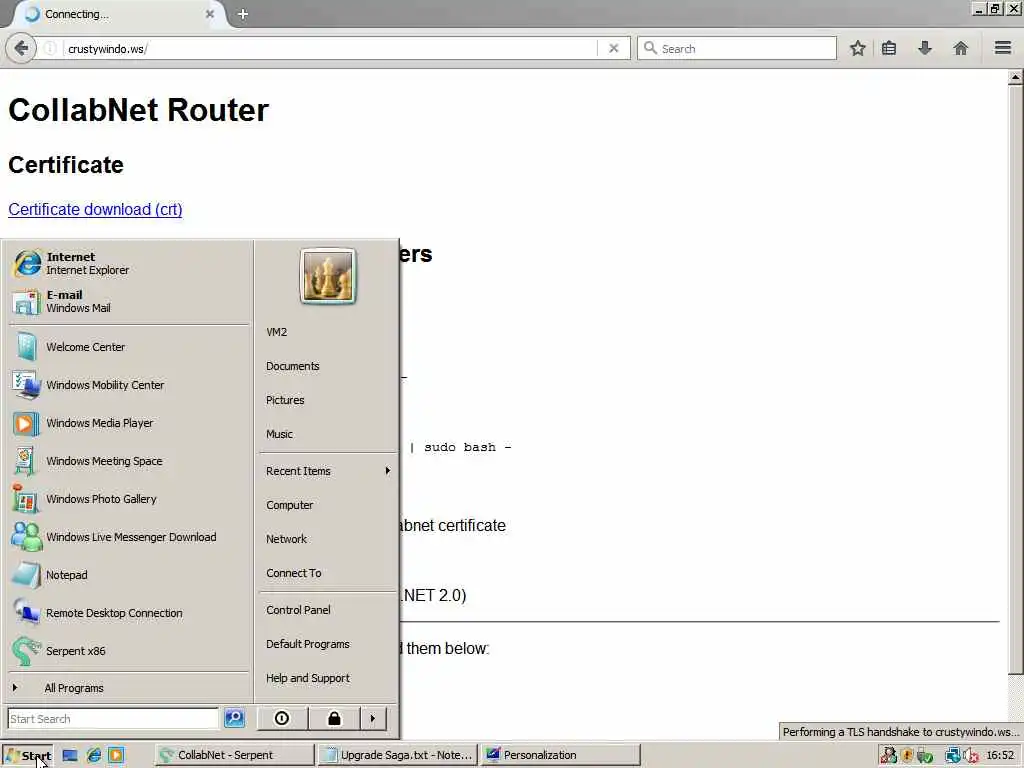Click Media Player quick launch icon
The width and height of the screenshot is (1024, 768).
coord(116,755)
